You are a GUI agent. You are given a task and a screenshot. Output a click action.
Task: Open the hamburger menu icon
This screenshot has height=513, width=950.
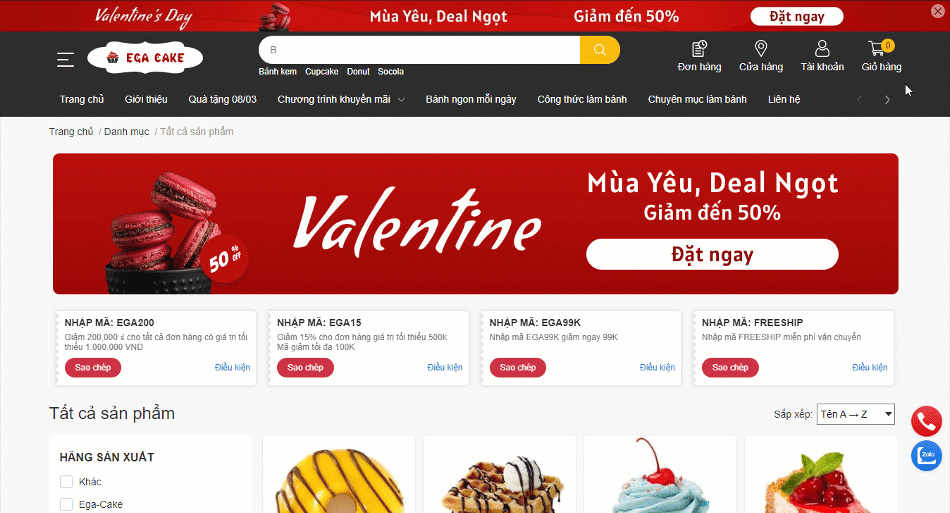tap(65, 59)
